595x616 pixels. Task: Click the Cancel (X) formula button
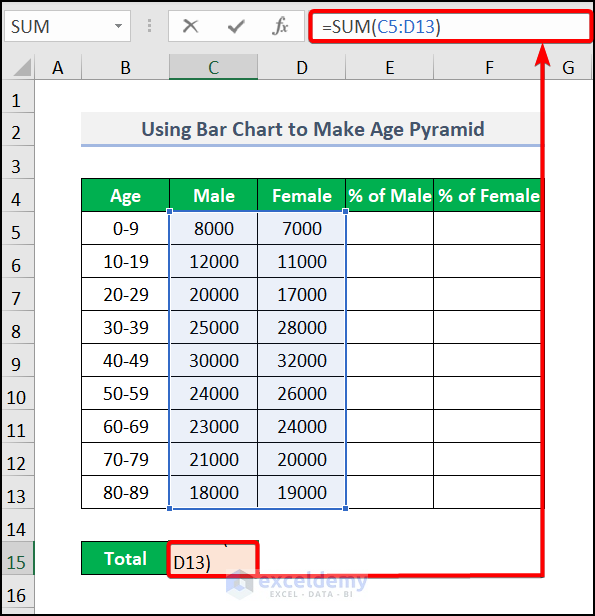[190, 26]
